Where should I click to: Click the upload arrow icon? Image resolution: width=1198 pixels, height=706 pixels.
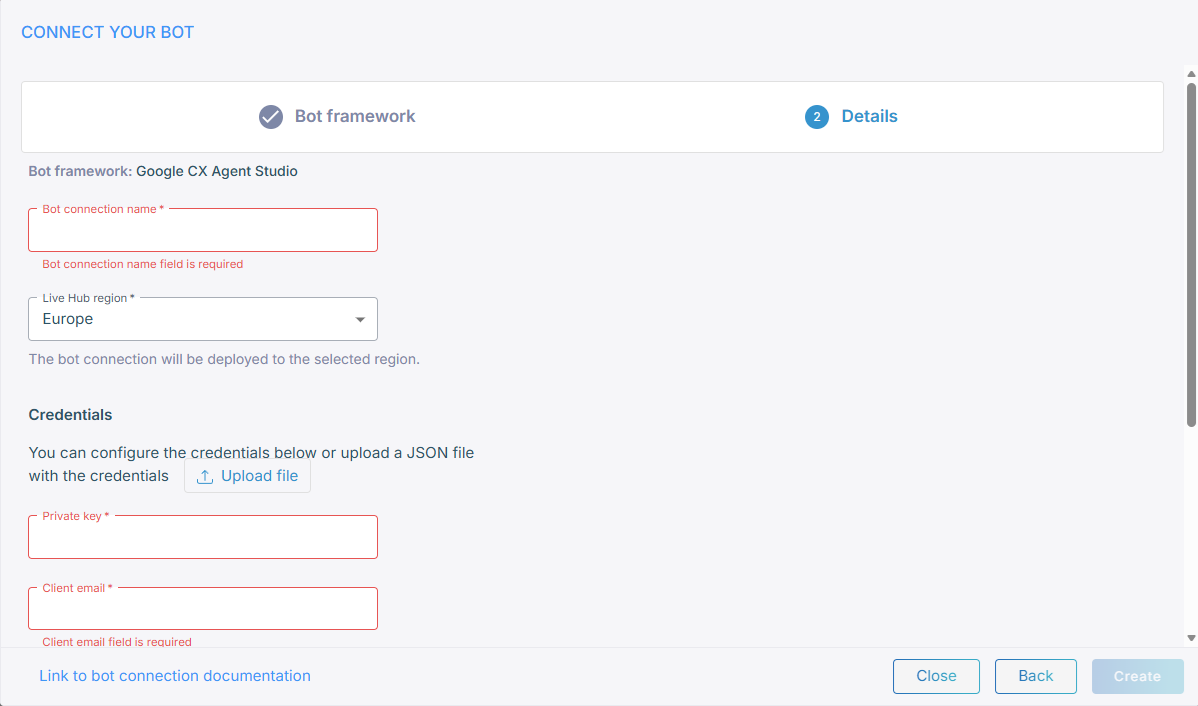pos(205,477)
